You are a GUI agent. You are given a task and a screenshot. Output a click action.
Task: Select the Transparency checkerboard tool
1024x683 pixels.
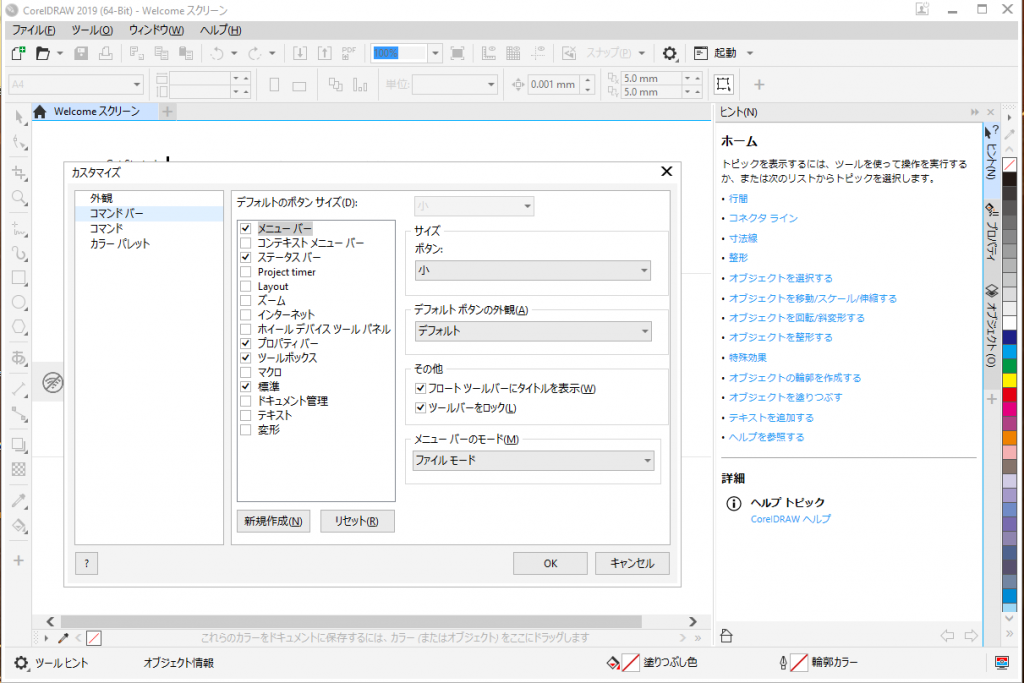tap(19, 469)
